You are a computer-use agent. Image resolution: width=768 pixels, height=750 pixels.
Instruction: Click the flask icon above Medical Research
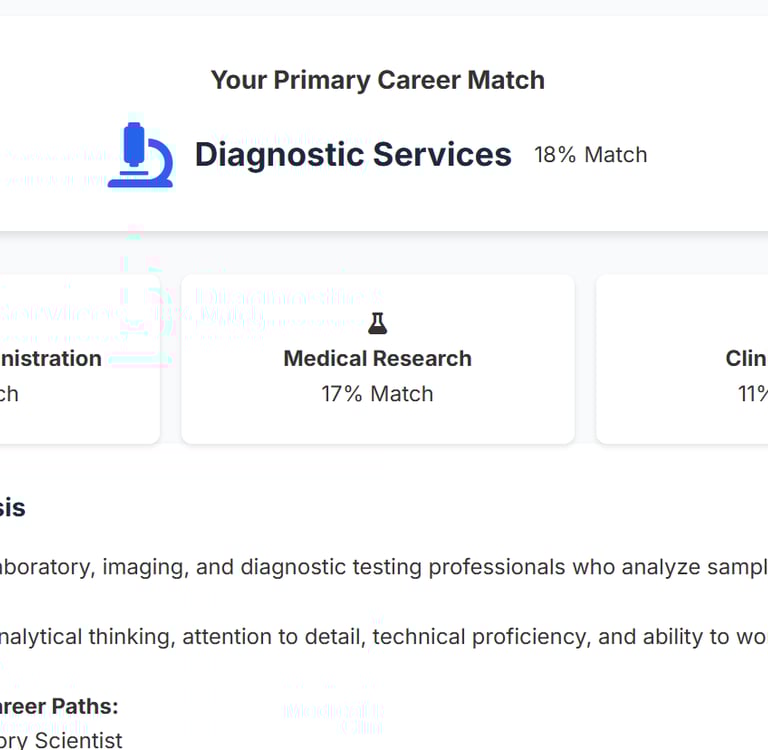click(377, 323)
